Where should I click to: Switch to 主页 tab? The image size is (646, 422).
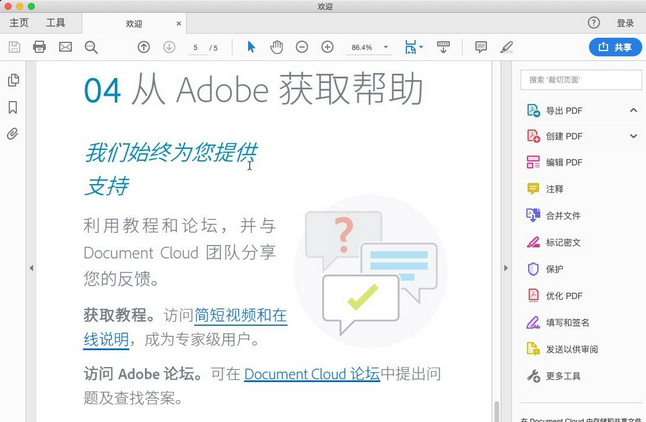click(x=19, y=23)
